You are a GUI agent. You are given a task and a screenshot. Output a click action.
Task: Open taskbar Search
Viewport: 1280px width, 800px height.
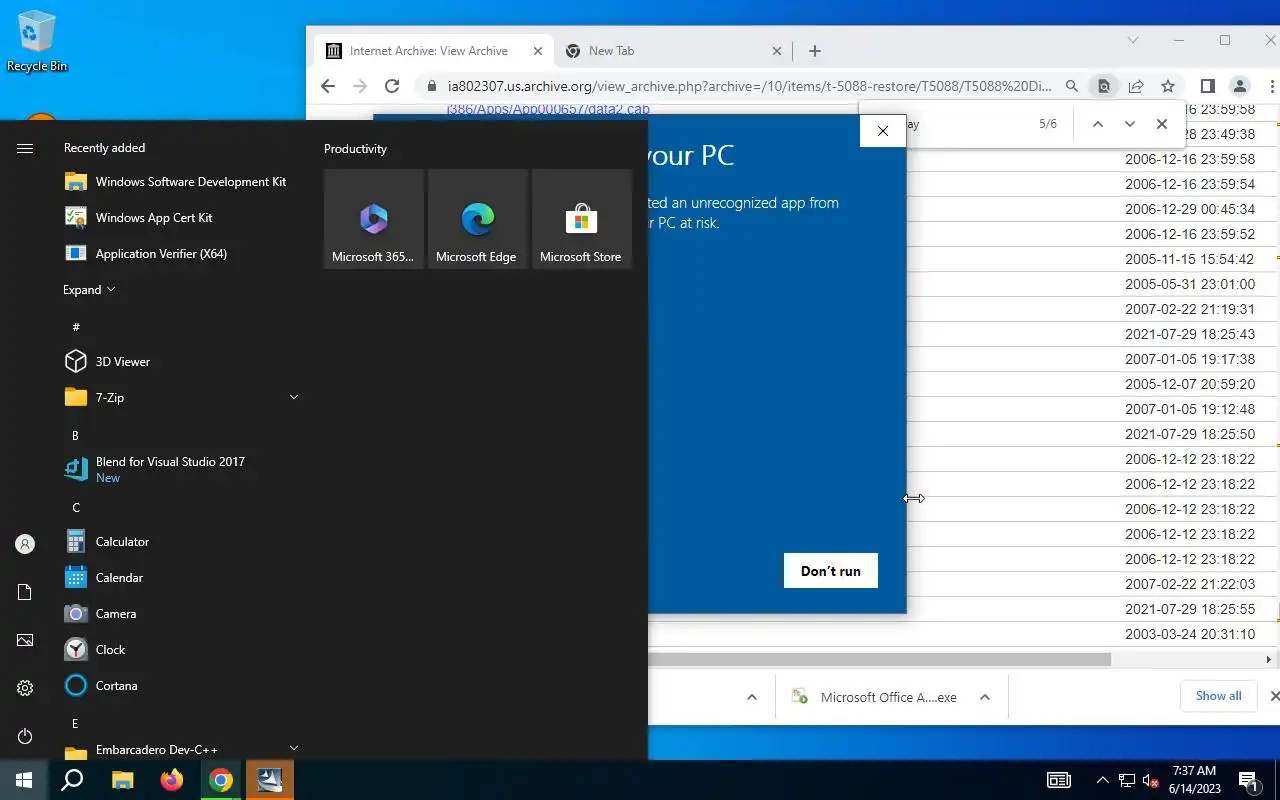point(72,780)
